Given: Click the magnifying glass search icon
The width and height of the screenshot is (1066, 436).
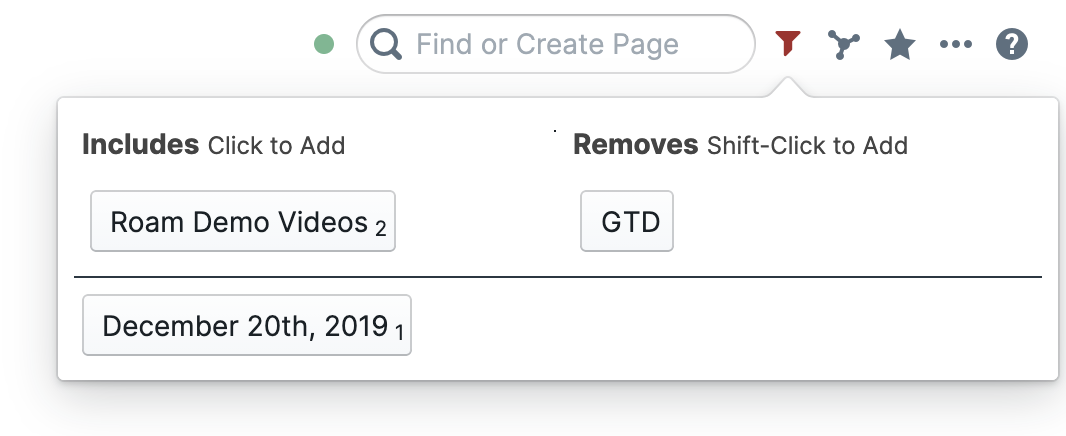Looking at the screenshot, I should (386, 44).
